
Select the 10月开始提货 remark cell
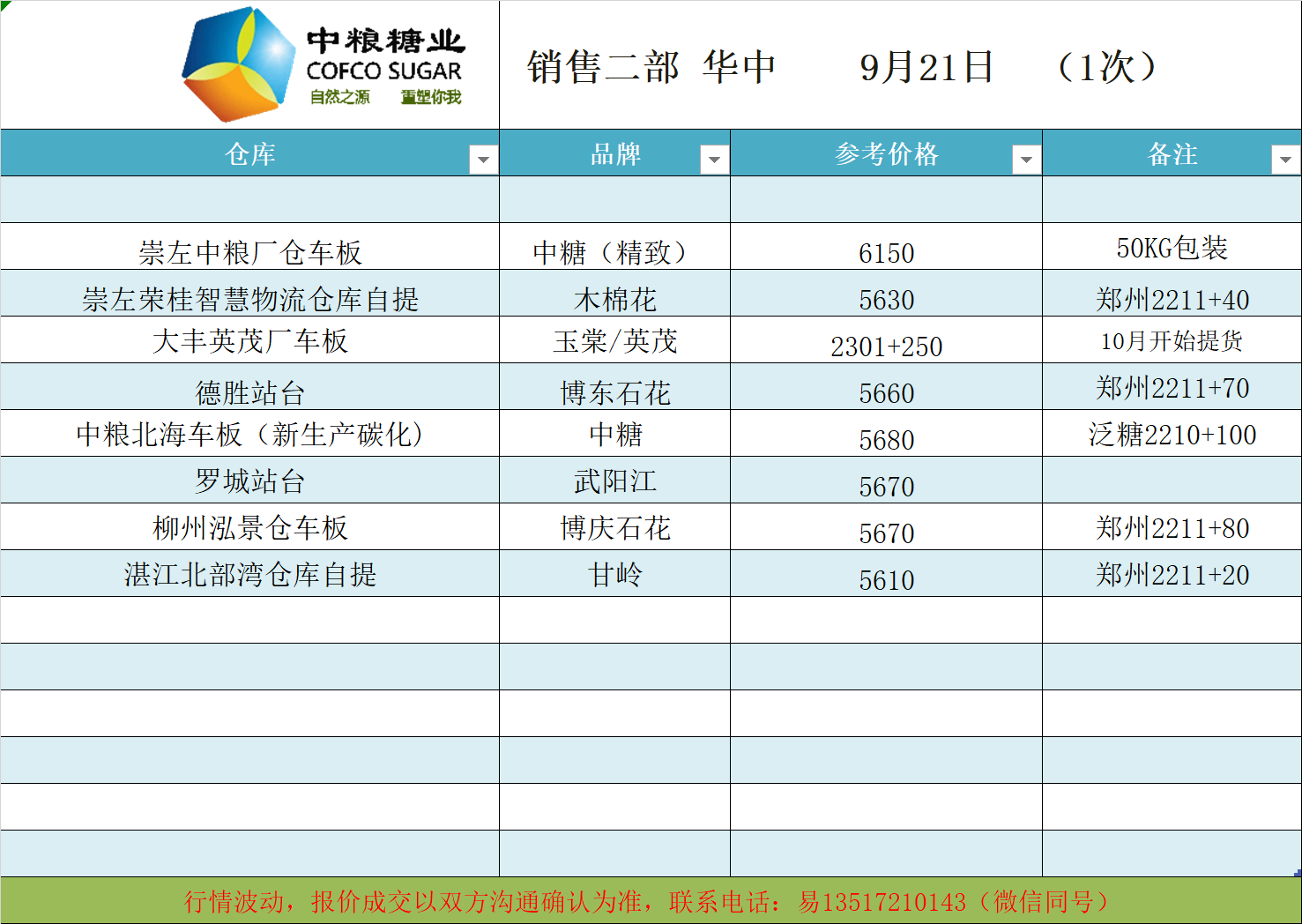click(1172, 341)
